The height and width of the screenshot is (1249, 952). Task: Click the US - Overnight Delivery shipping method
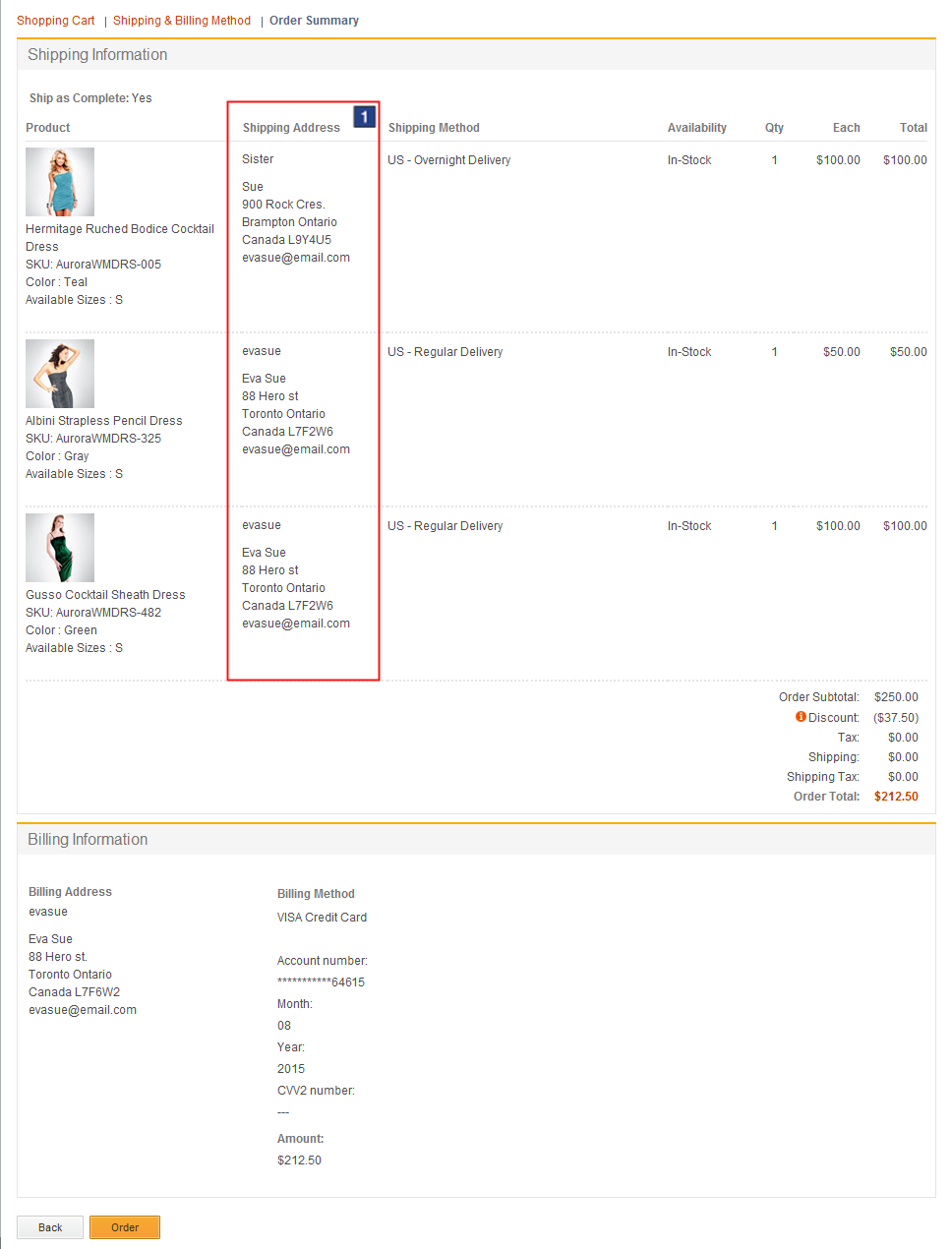(448, 159)
